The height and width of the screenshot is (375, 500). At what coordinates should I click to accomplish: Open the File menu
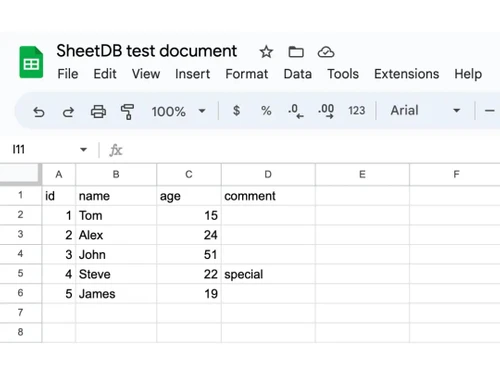[x=68, y=74]
